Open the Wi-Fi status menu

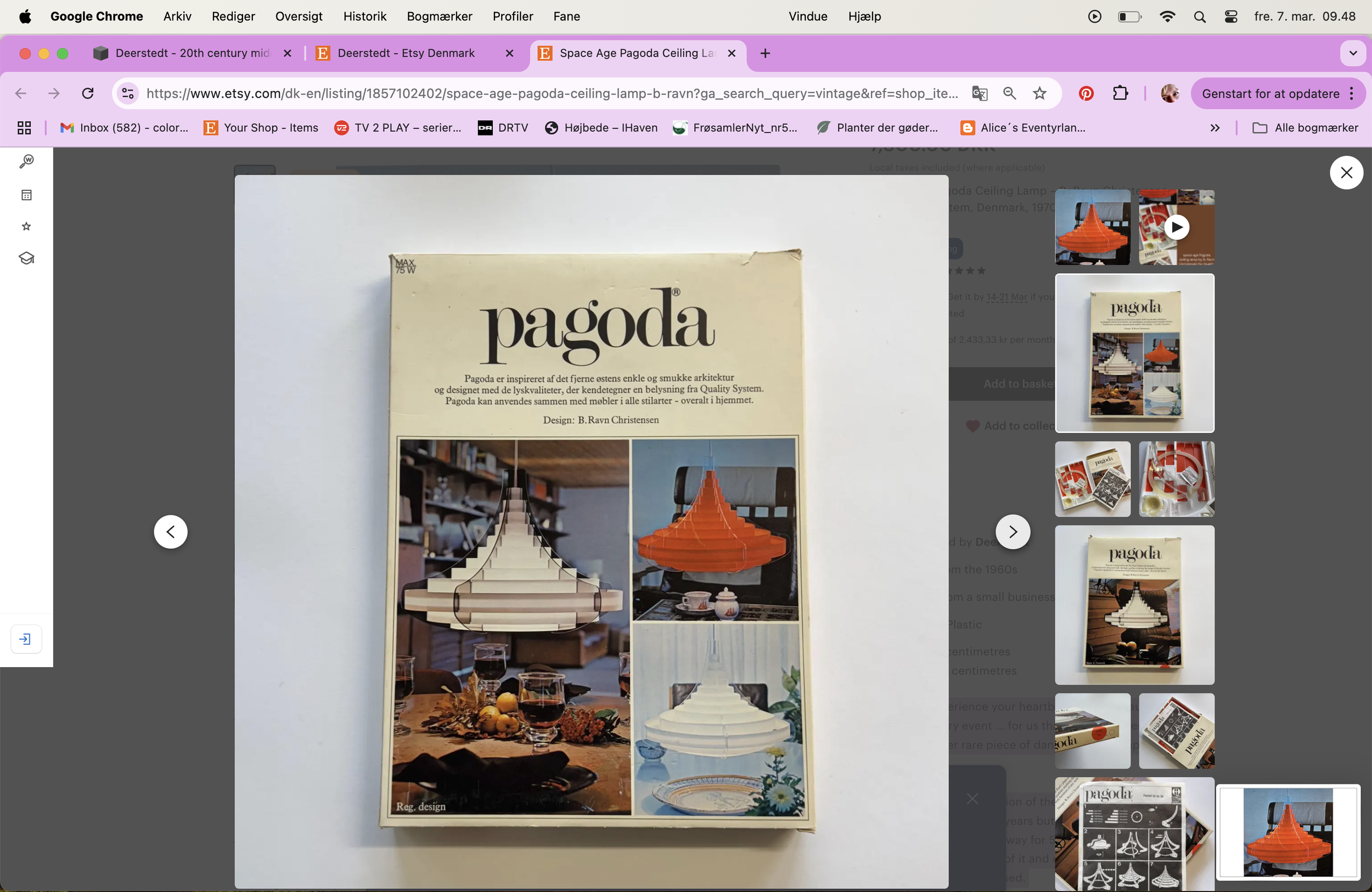tap(1167, 16)
